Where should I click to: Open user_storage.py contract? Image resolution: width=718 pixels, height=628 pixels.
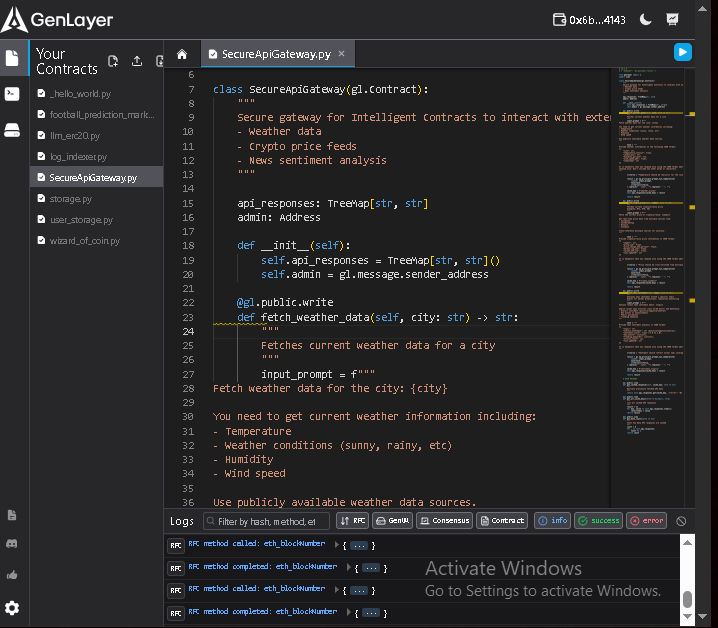(x=97, y=220)
